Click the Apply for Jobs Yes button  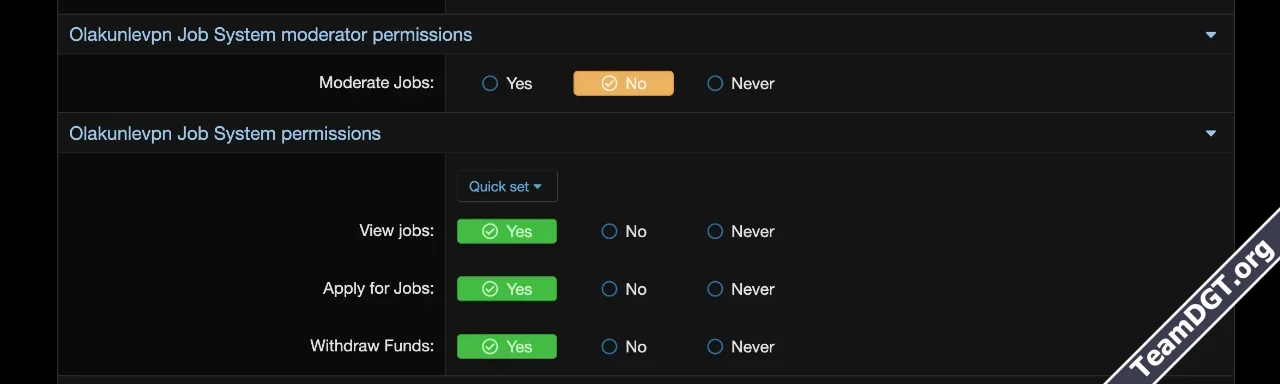coord(507,289)
